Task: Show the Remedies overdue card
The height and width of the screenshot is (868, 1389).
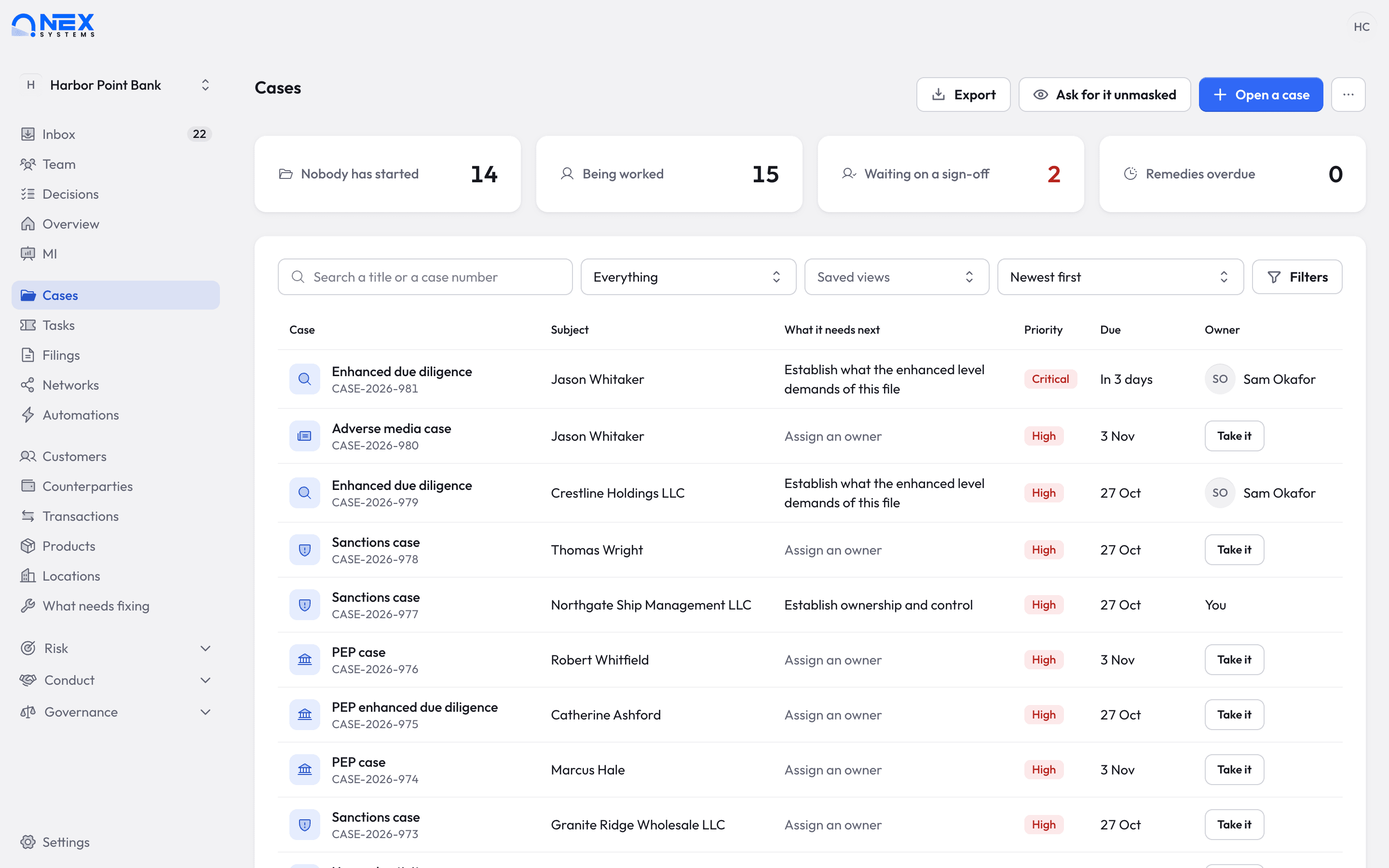Action: (1232, 174)
